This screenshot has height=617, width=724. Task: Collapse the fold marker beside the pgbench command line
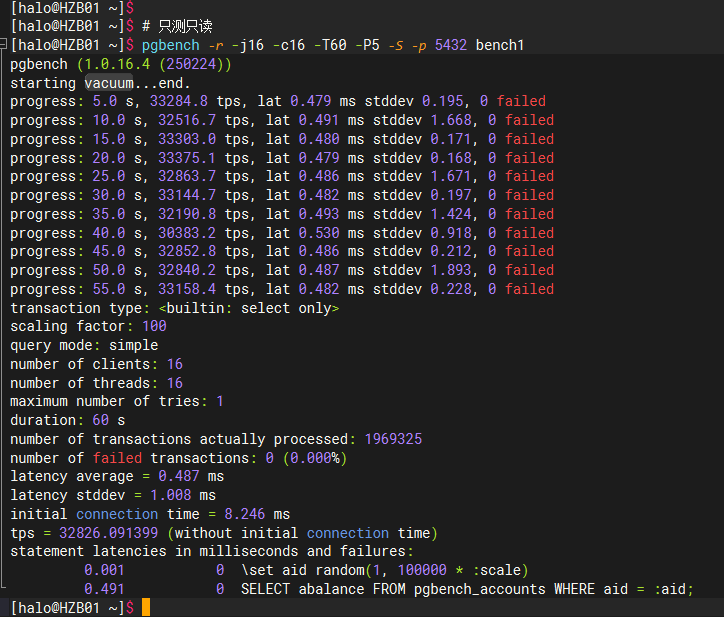(x=3, y=44)
